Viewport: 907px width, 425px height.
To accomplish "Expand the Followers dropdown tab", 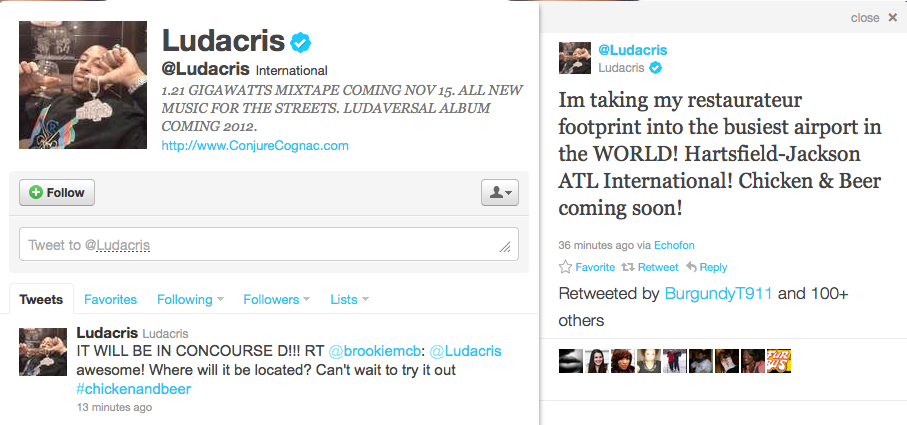I will pos(276,300).
